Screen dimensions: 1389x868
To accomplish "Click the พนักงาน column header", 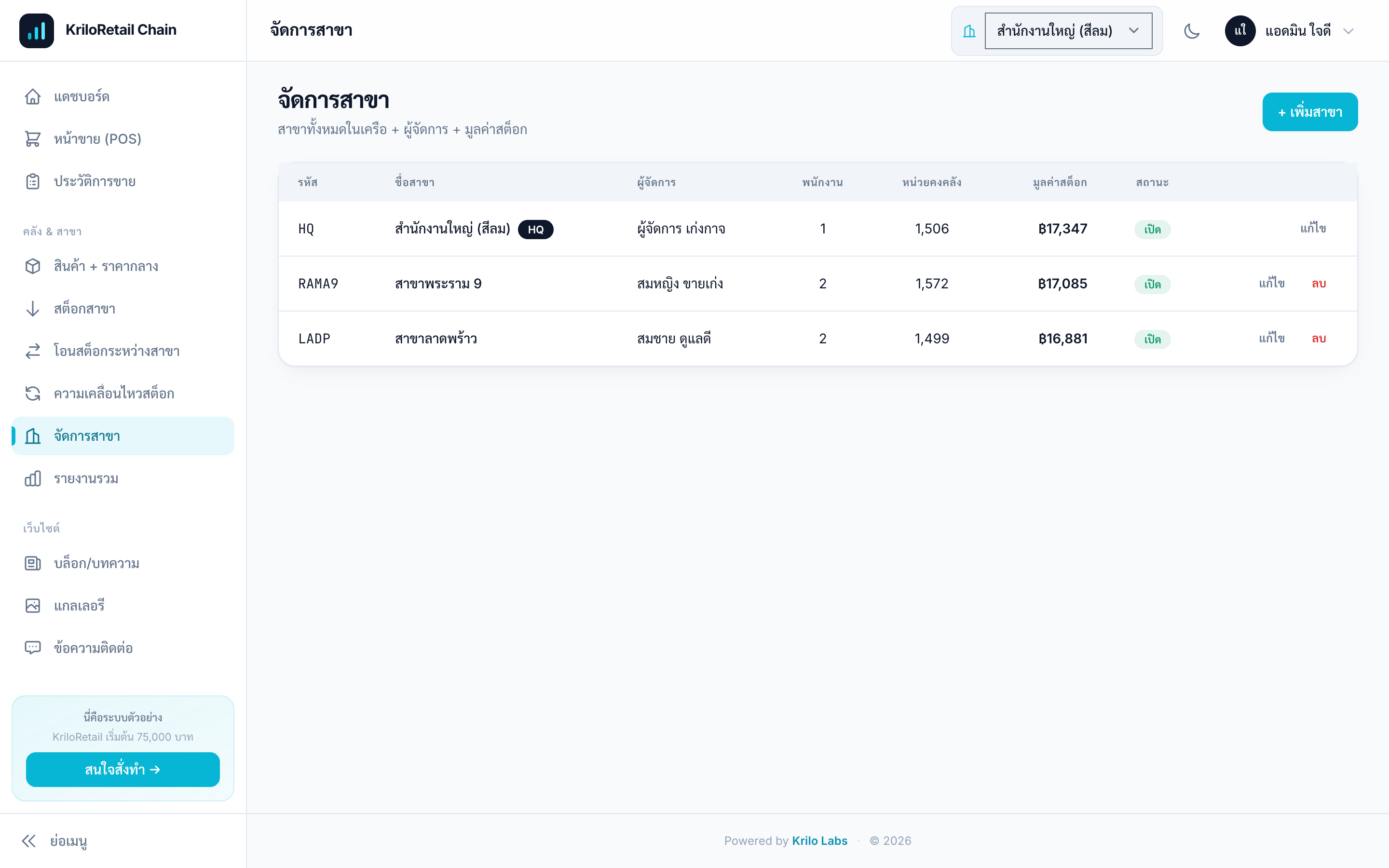I will (822, 183).
